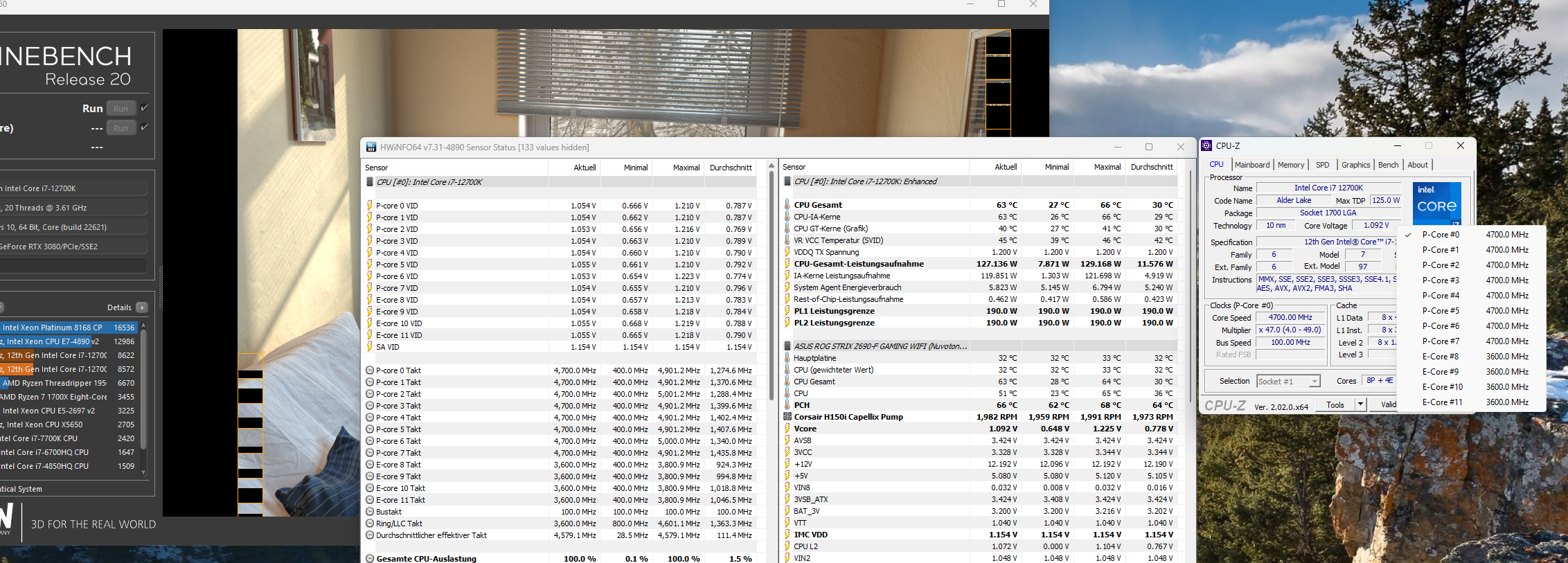Viewport: 1568px width, 563px height.
Task: Click AMD Ryzen Threadripper score bar
Action: pyautogui.click(x=69, y=383)
